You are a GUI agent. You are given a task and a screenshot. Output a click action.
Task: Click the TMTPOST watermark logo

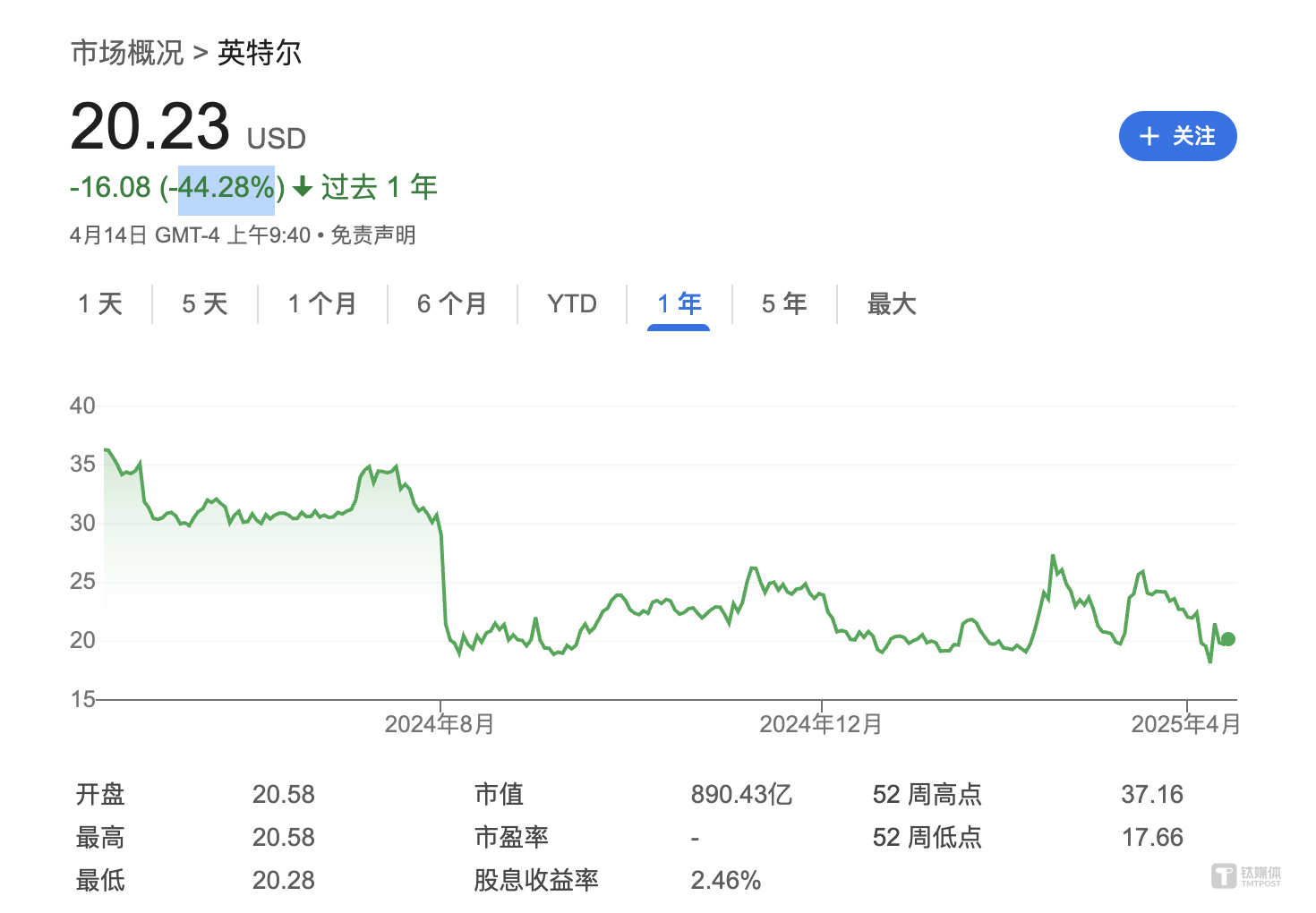point(1247,876)
